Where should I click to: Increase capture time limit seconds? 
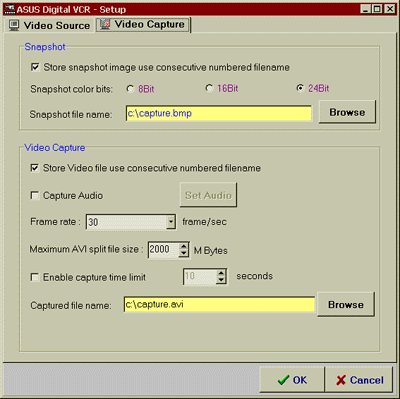coord(221,273)
